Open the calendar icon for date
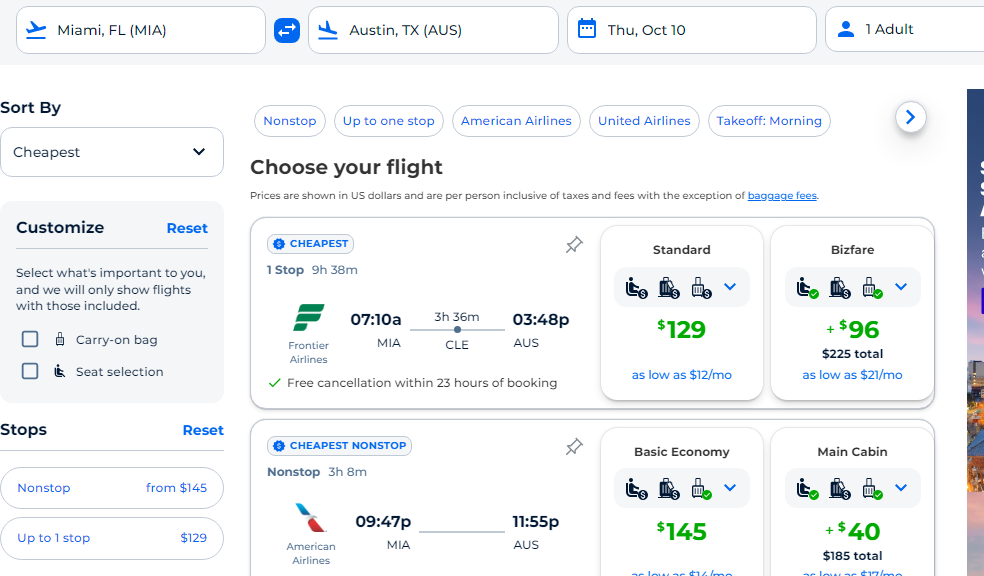 (x=587, y=29)
